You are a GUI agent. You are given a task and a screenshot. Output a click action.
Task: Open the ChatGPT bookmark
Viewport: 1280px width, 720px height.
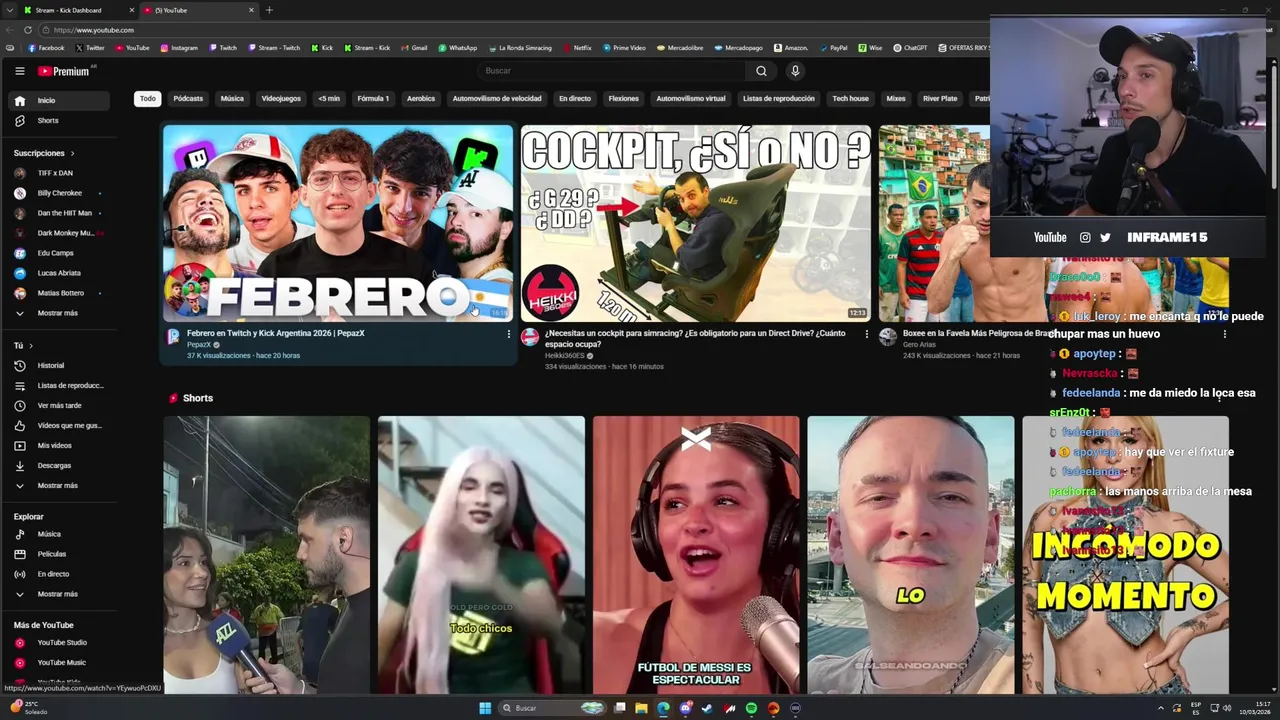click(910, 47)
